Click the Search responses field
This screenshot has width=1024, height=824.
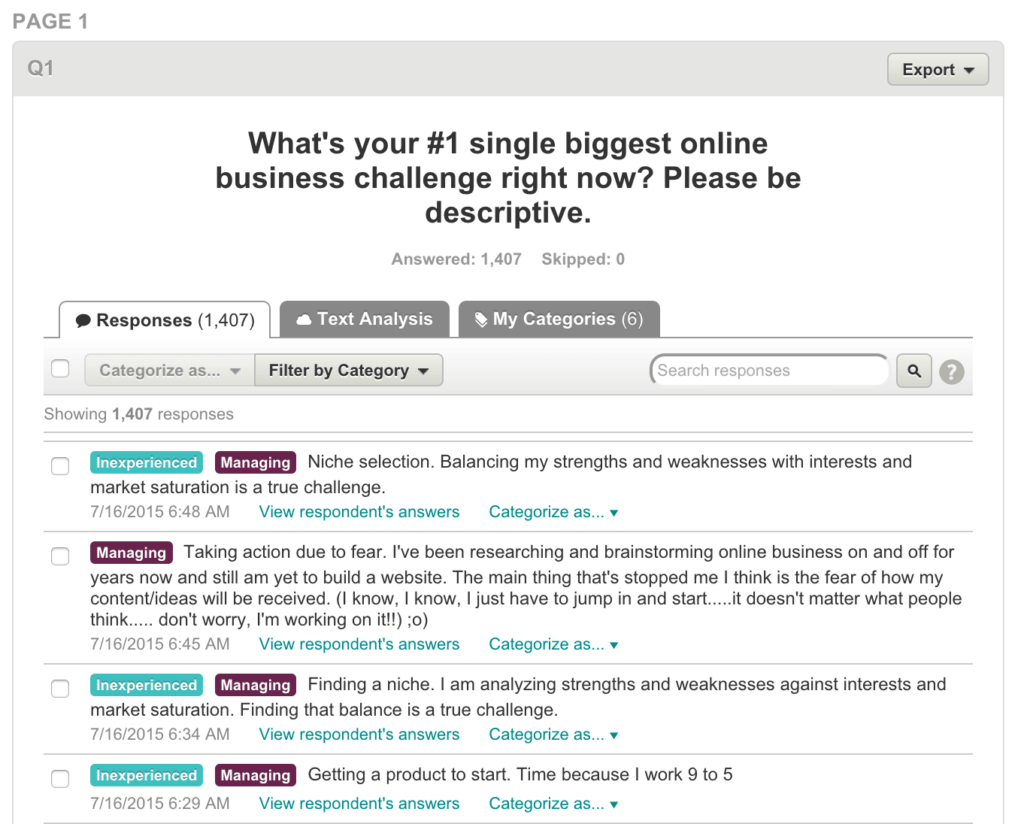[769, 370]
